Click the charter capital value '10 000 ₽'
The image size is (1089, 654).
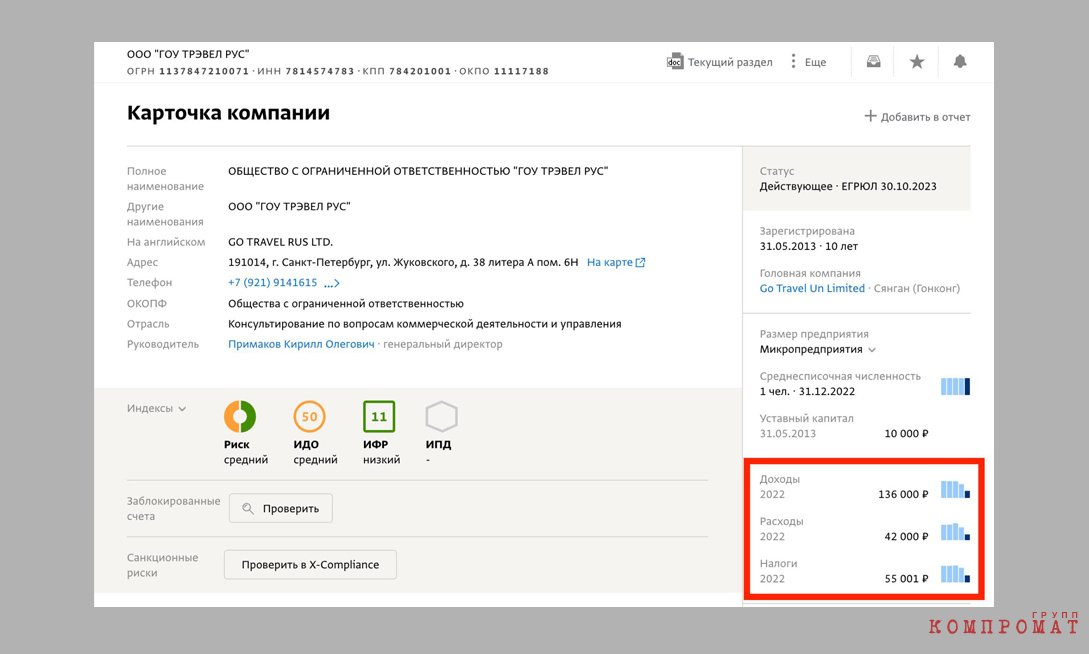coord(906,434)
